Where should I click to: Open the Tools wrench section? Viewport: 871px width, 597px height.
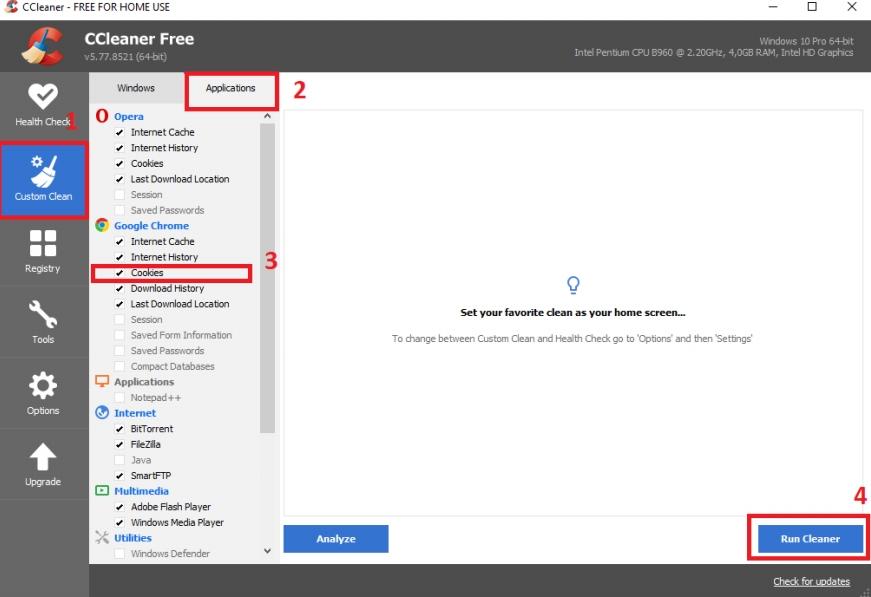click(43, 322)
